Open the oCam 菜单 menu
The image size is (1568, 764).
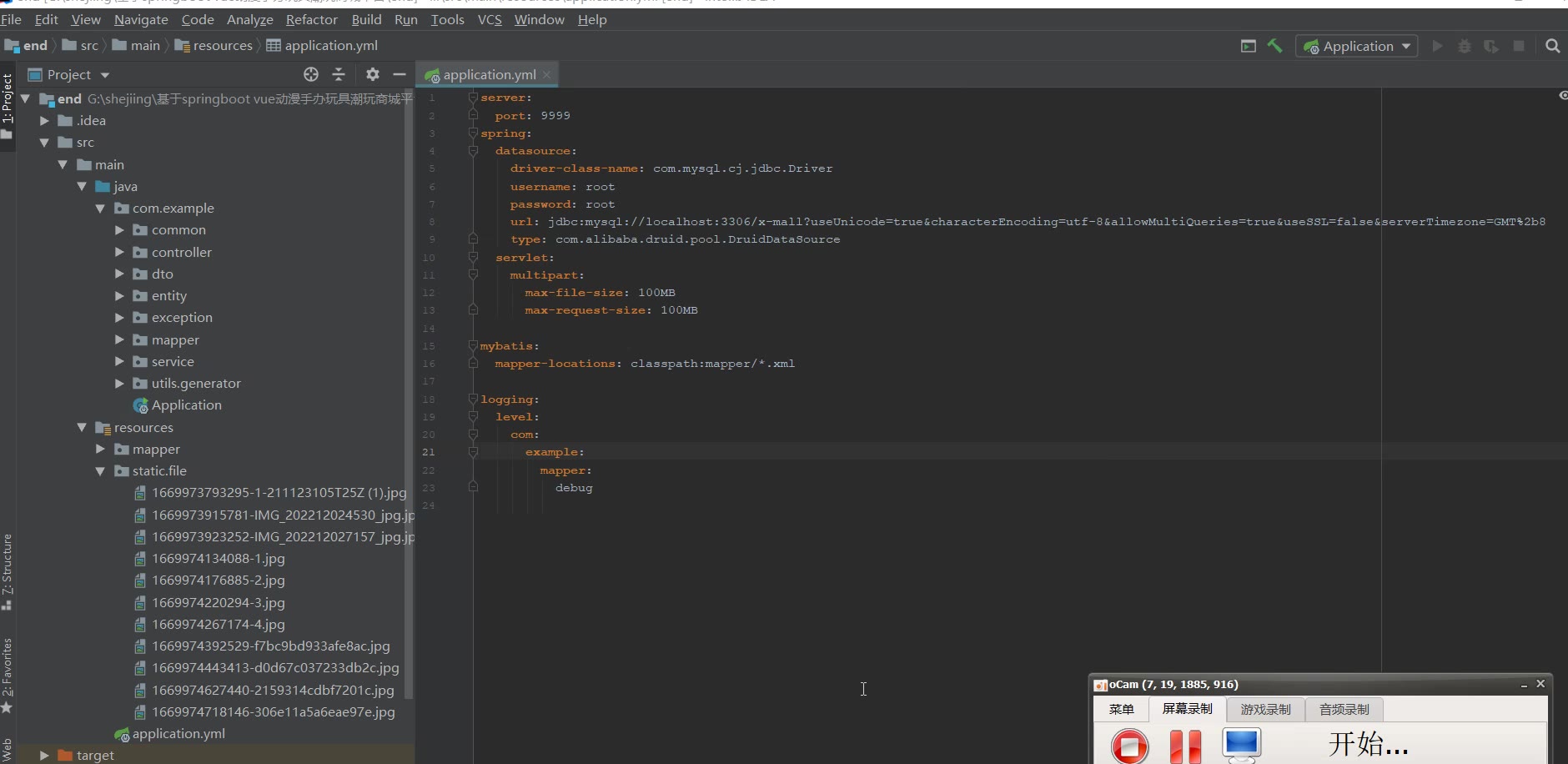1121,709
